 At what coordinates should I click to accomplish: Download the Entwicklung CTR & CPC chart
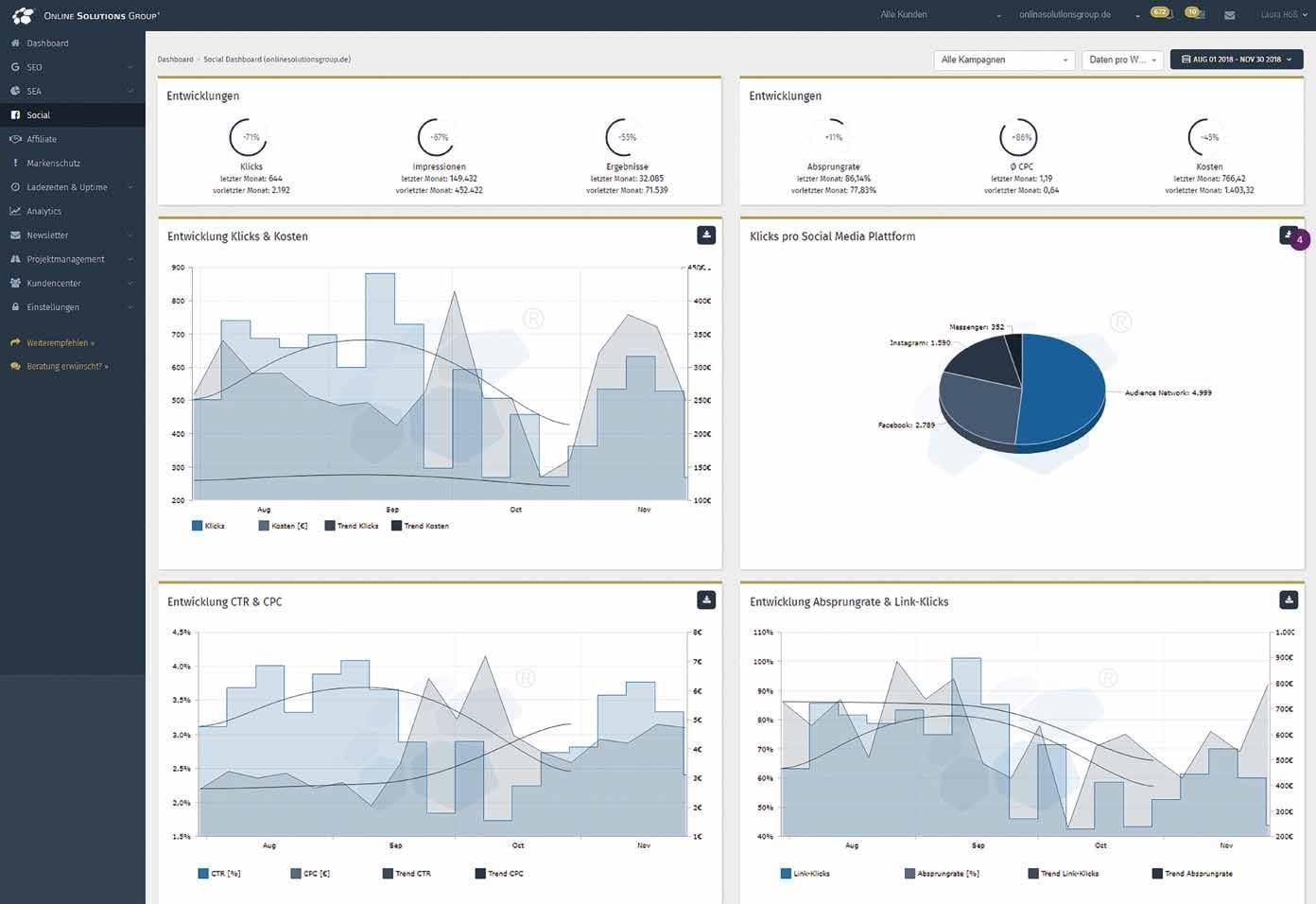(x=706, y=600)
